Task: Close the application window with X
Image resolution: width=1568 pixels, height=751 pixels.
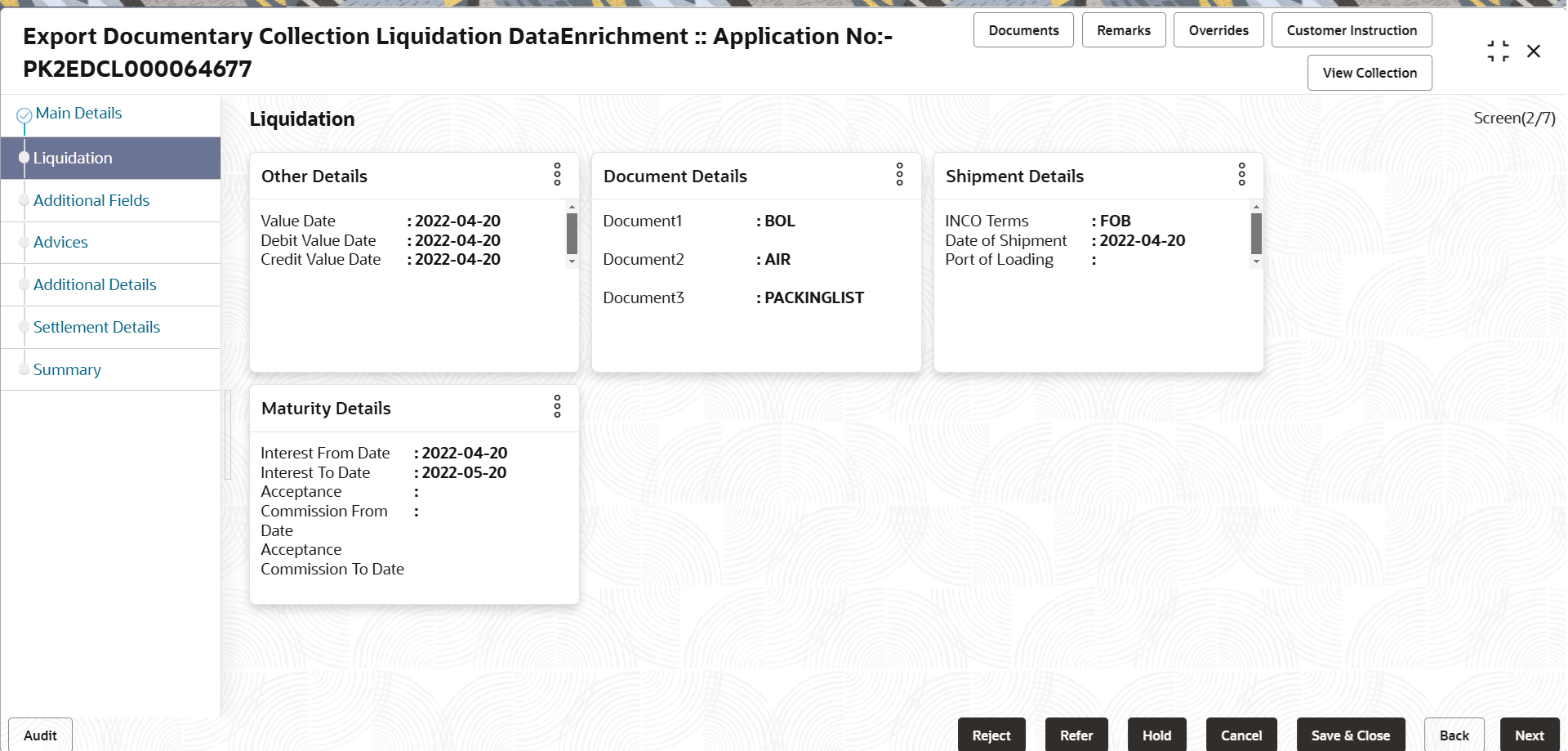Action: pyautogui.click(x=1534, y=51)
